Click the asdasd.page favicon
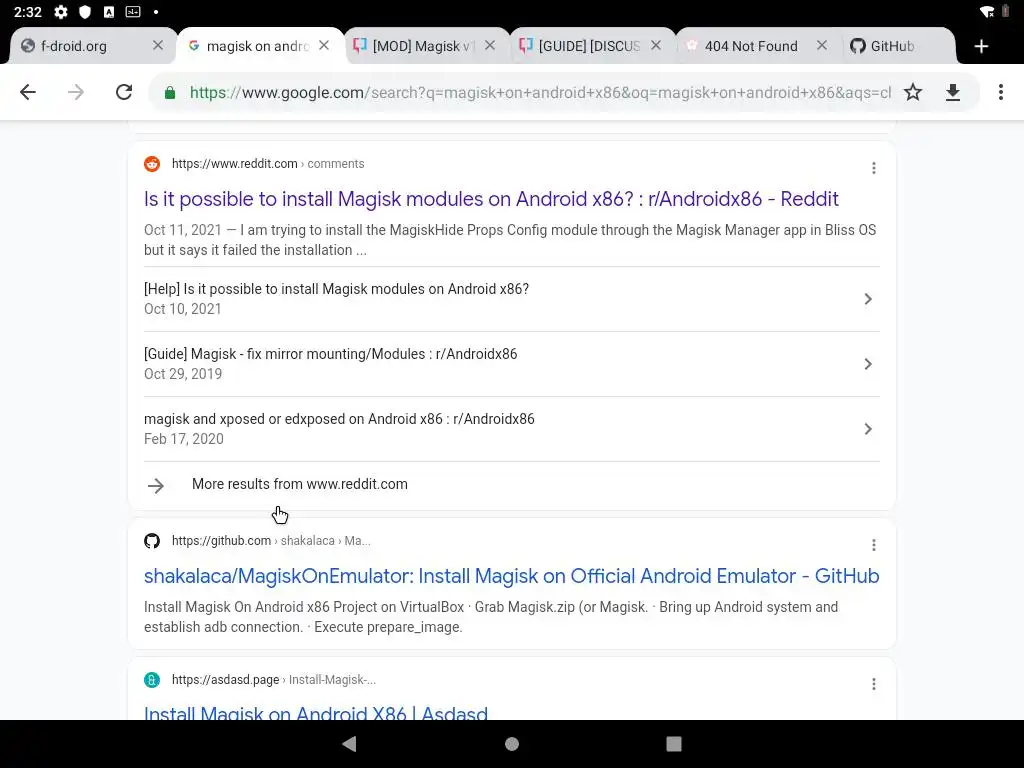 (152, 680)
